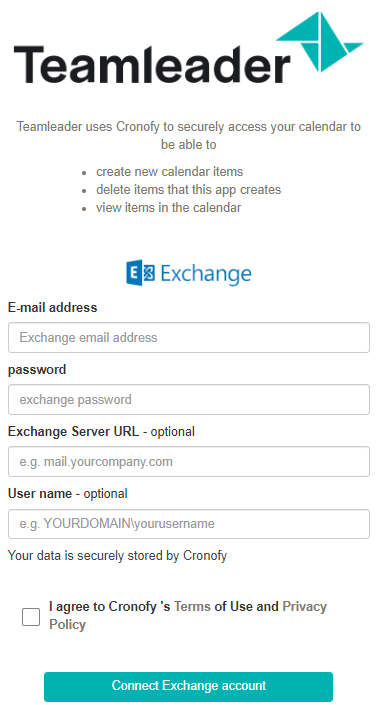Focus the exchange password field
The height and width of the screenshot is (705, 383).
[189, 400]
